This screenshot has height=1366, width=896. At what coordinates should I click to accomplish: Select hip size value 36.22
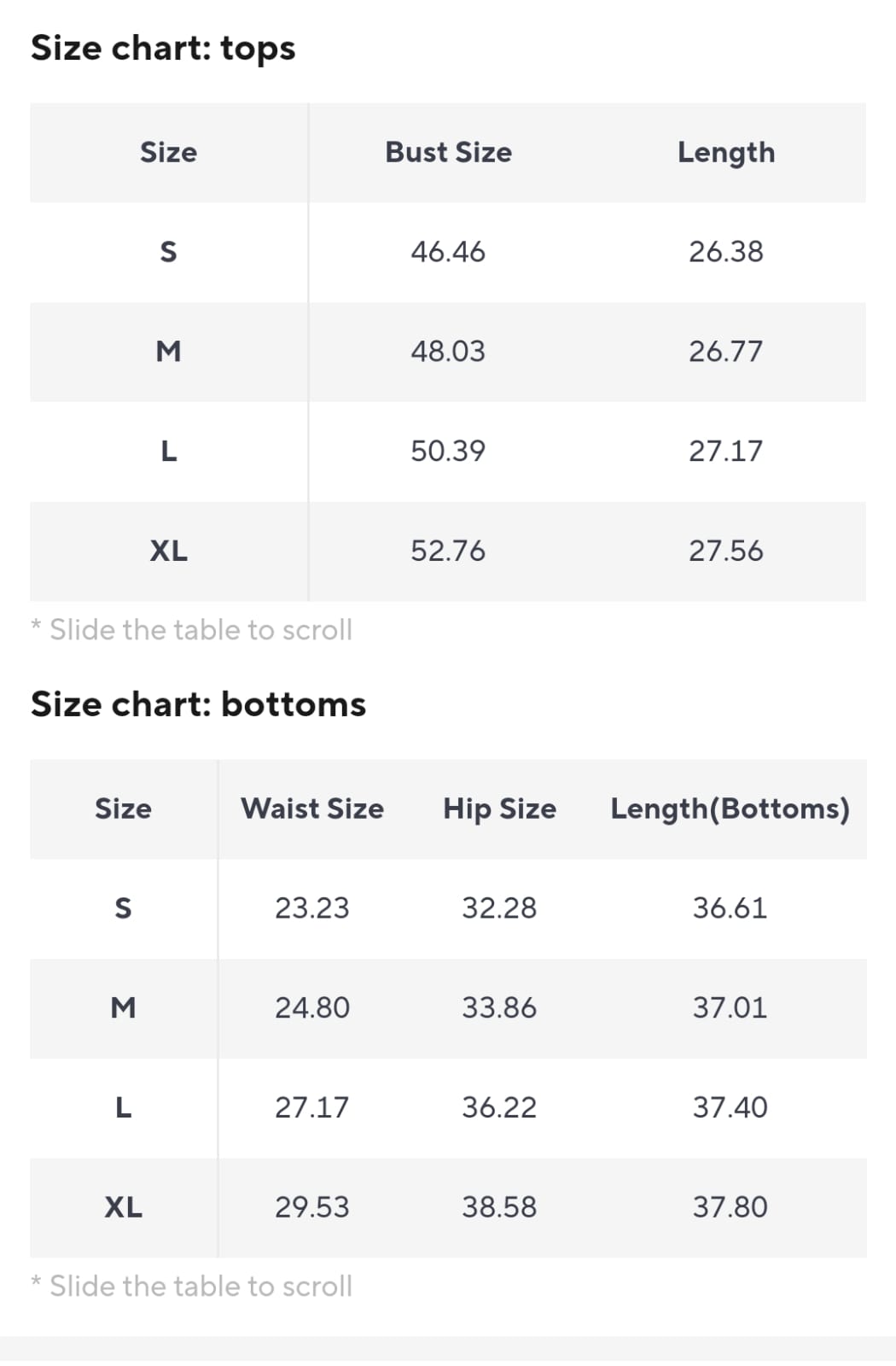point(499,1107)
